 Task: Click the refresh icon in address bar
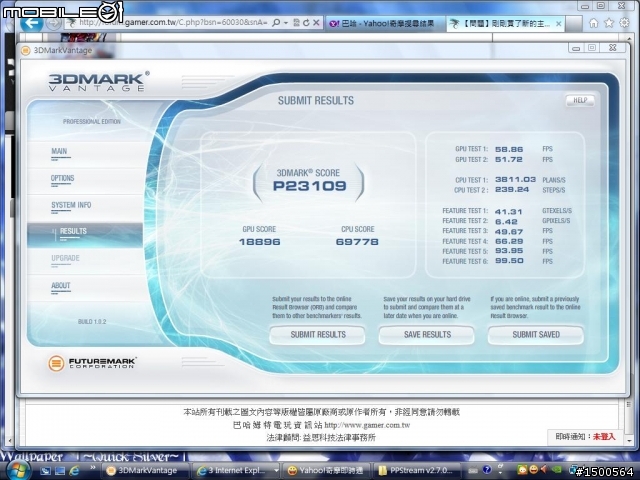306,23
